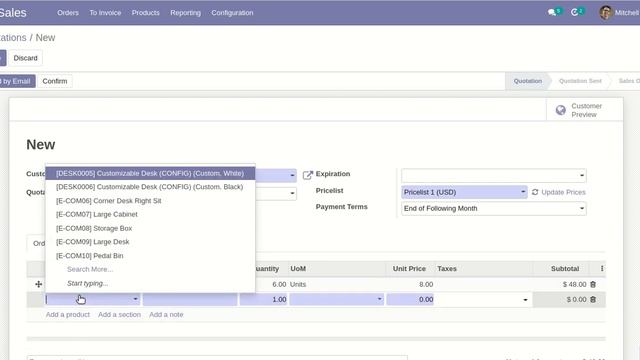Click the Send by Email button

17,81
